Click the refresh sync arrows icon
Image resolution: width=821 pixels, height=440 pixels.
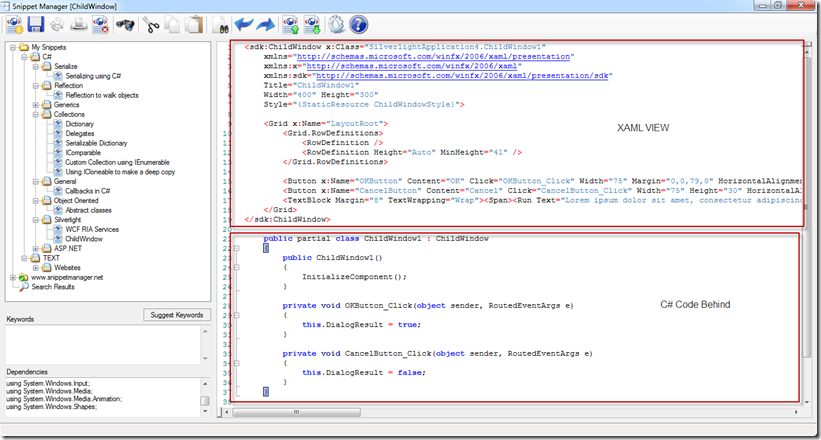coord(57,25)
